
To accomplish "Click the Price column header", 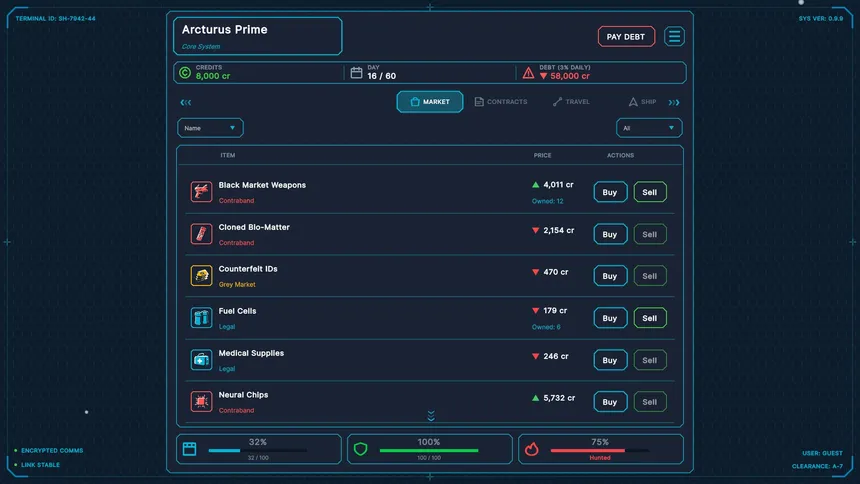I will (542, 155).
